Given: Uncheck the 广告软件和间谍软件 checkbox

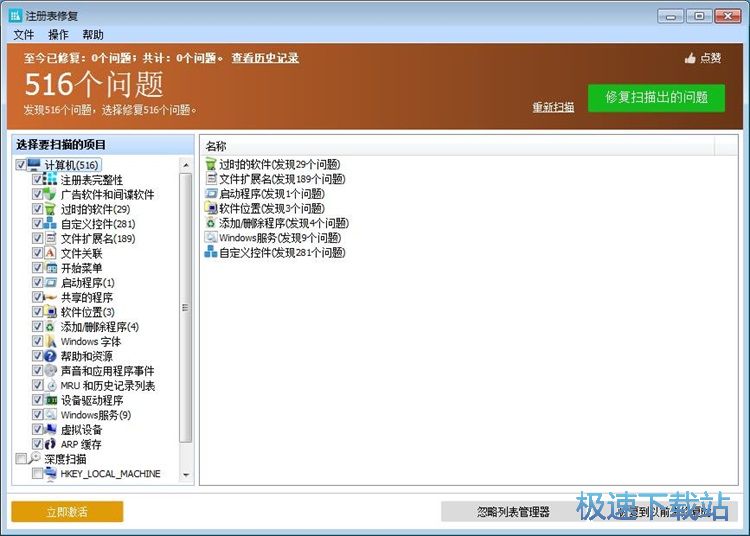Looking at the screenshot, I should [37, 194].
